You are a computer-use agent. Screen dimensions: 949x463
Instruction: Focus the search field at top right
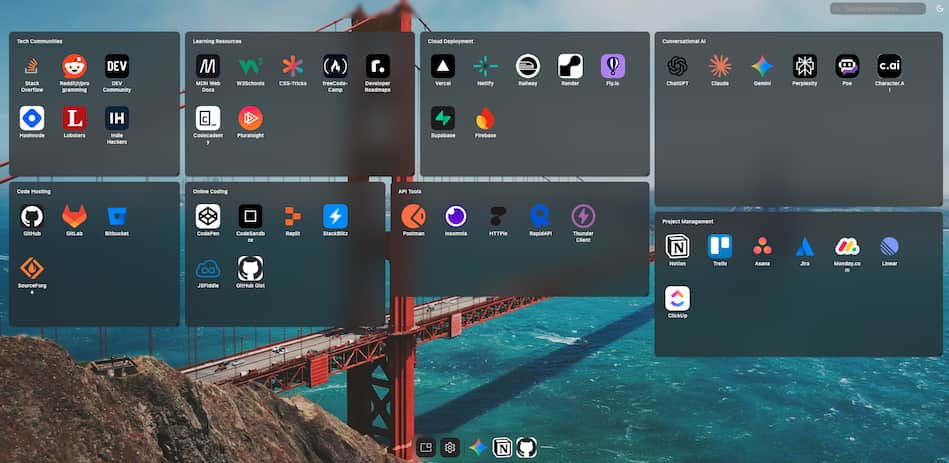point(878,8)
